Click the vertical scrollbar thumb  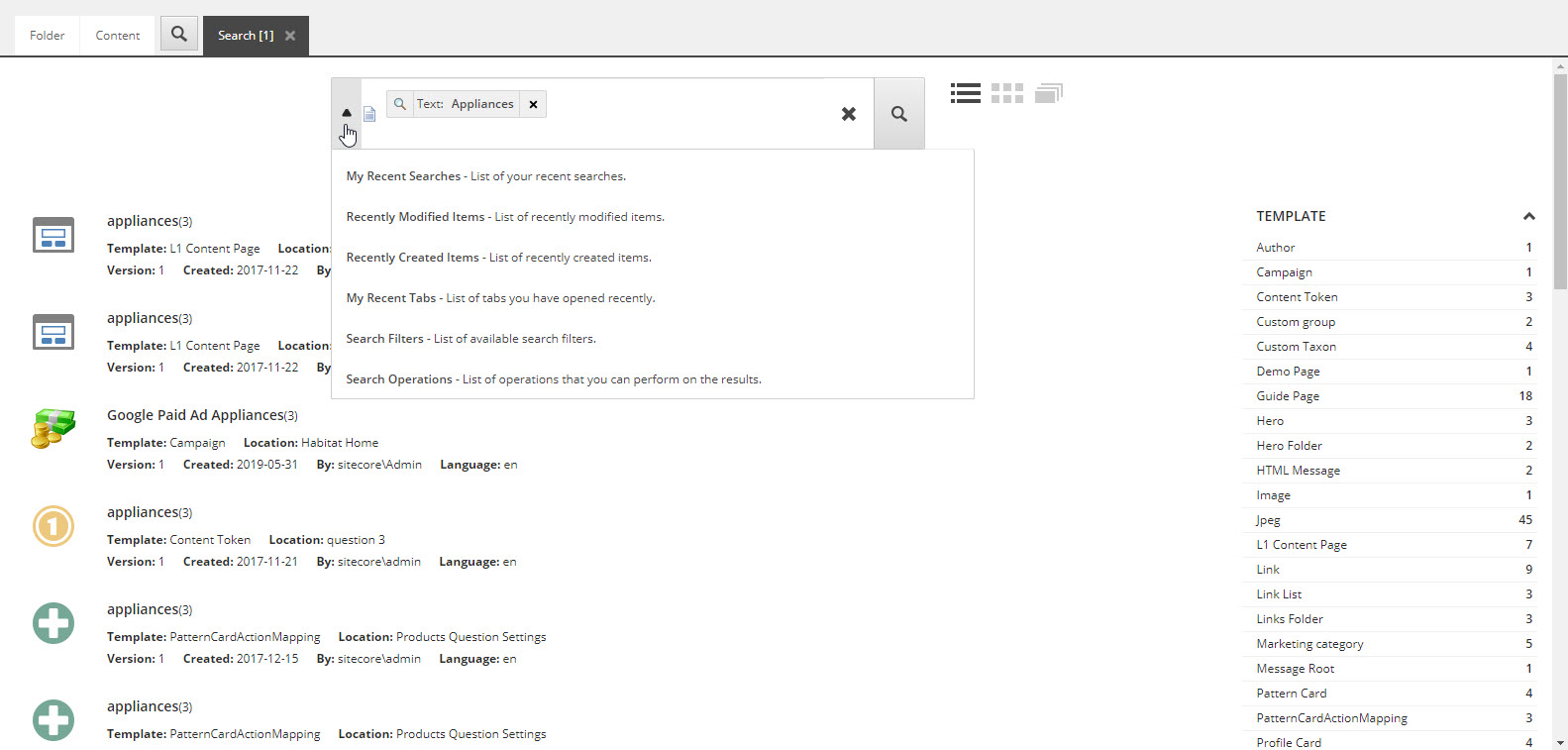coord(1560,180)
